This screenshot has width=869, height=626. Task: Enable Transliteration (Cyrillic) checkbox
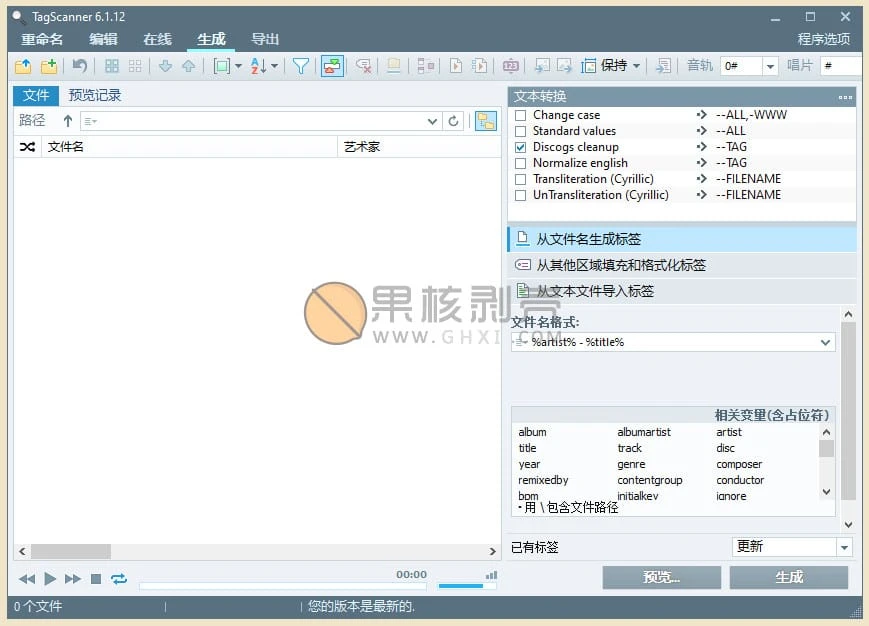pyautogui.click(x=520, y=179)
